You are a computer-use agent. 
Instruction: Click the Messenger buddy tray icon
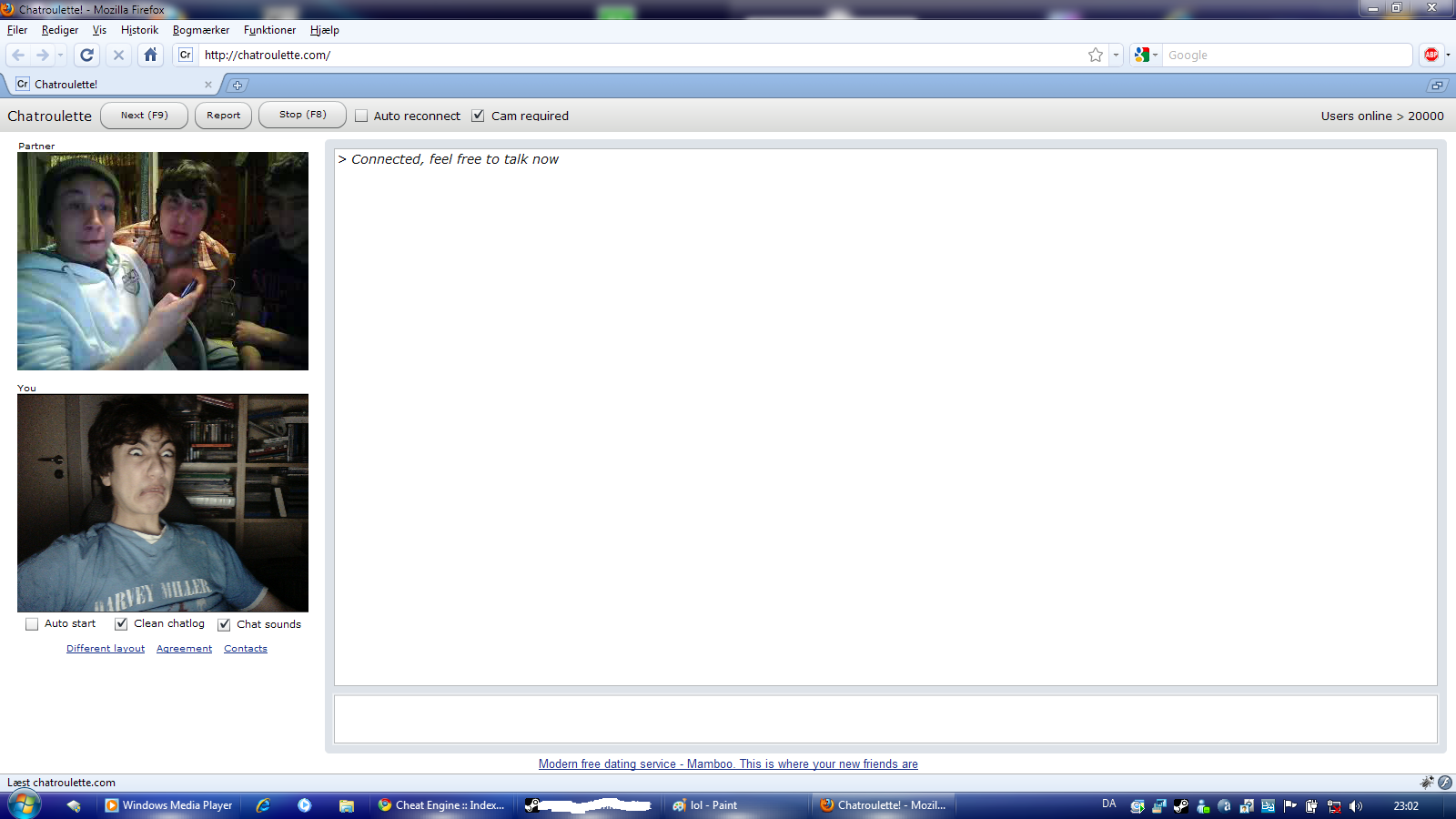1202,805
